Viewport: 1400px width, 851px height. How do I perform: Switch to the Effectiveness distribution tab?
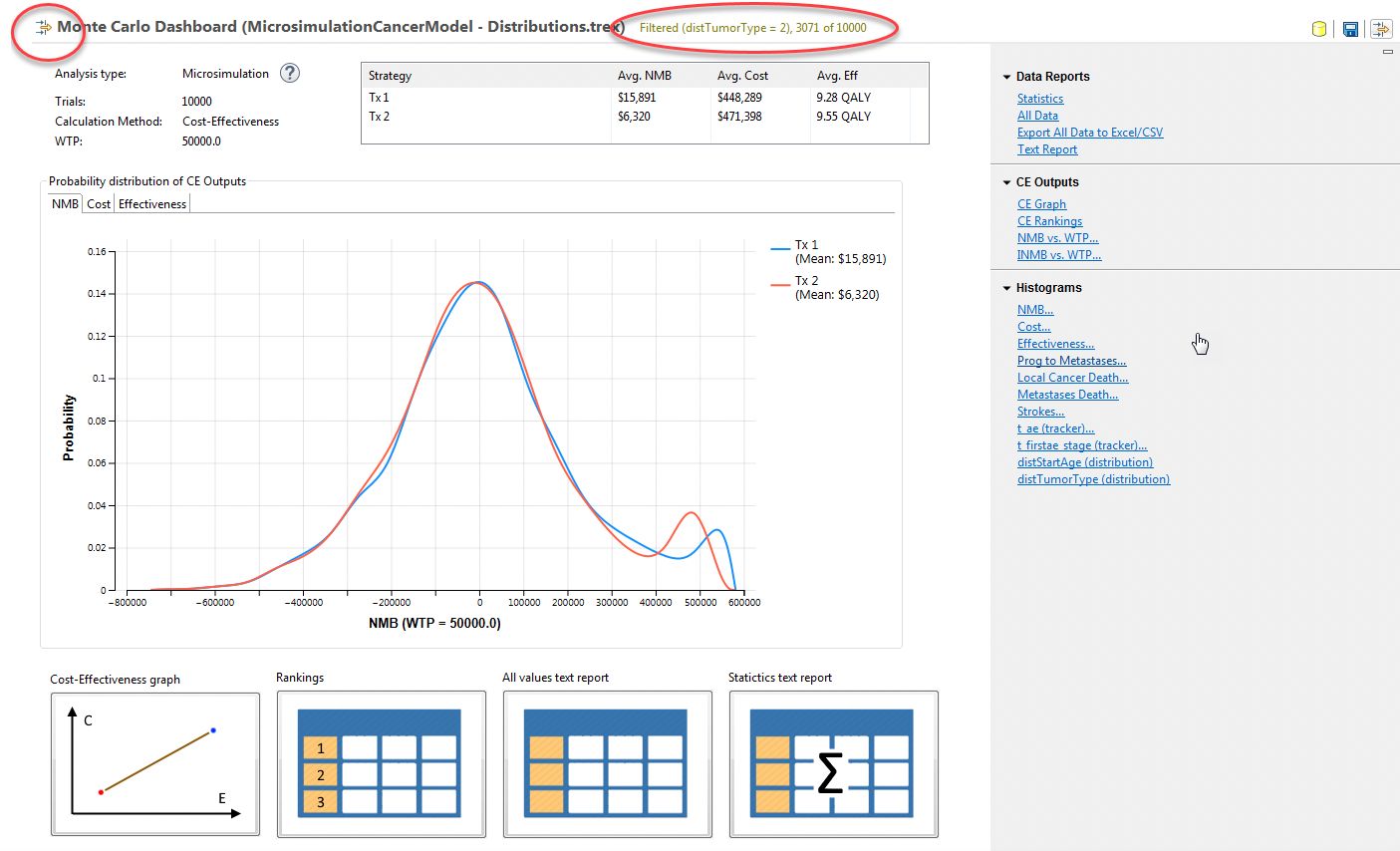coord(152,203)
